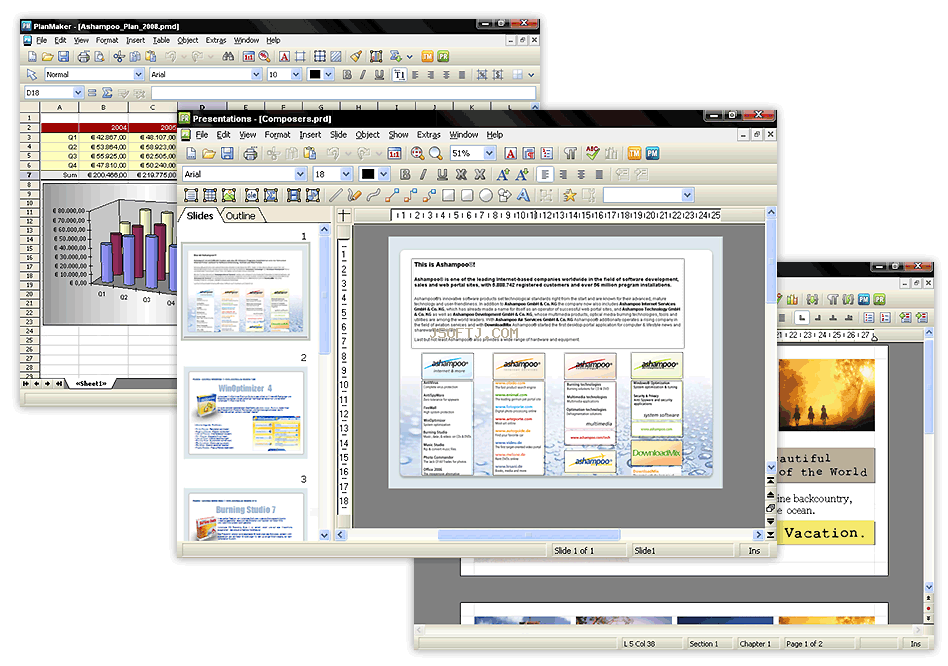
Task: Click the PR icon in TextMaker window toolbar
Action: (880, 299)
